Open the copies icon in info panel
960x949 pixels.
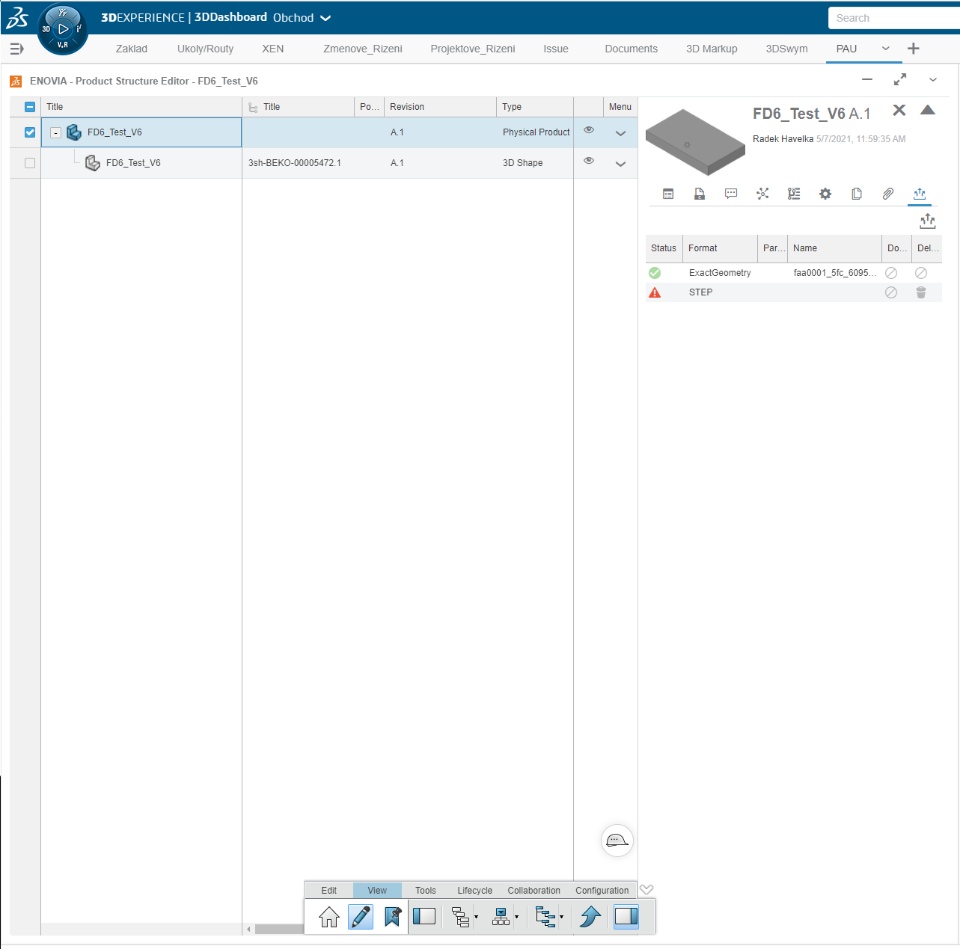857,194
